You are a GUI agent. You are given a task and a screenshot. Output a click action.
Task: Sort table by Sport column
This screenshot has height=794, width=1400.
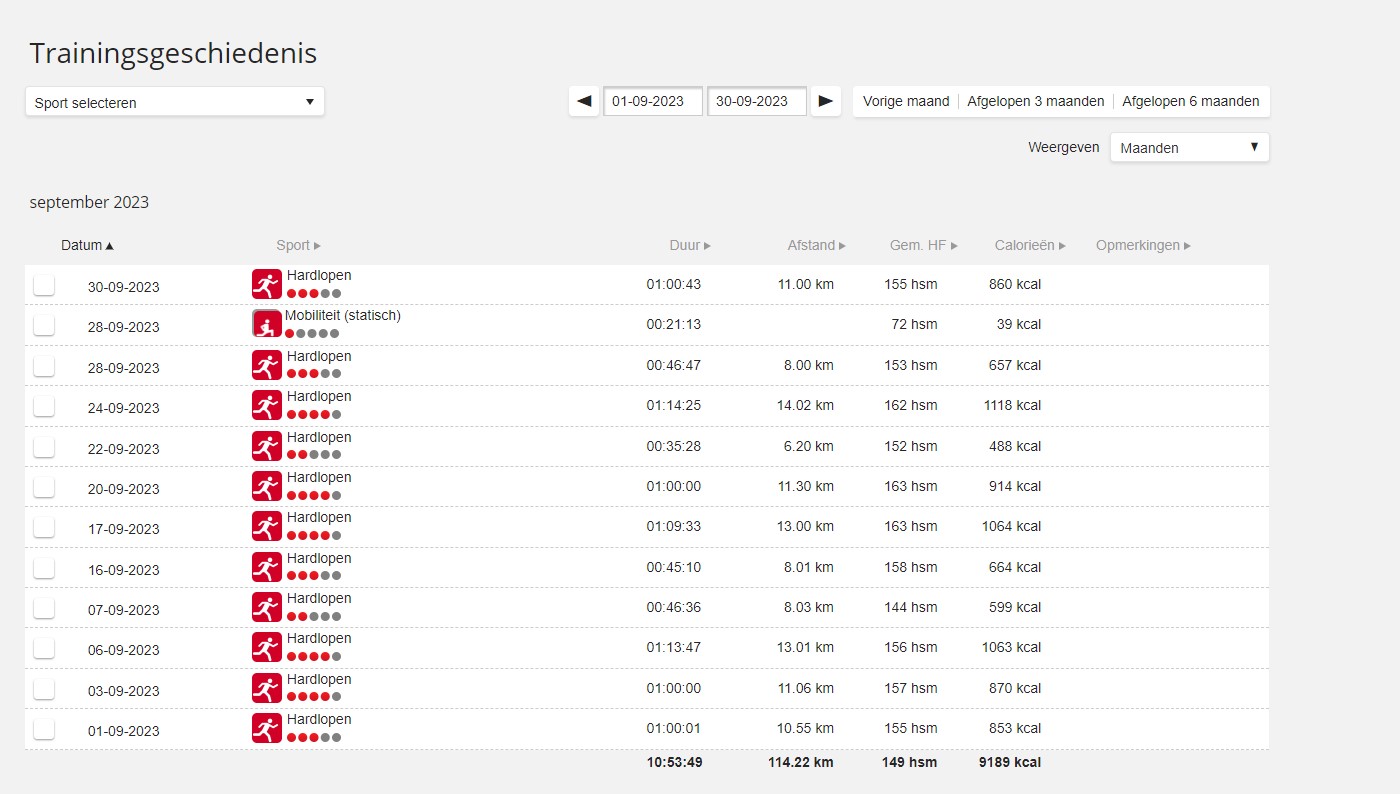pos(298,245)
